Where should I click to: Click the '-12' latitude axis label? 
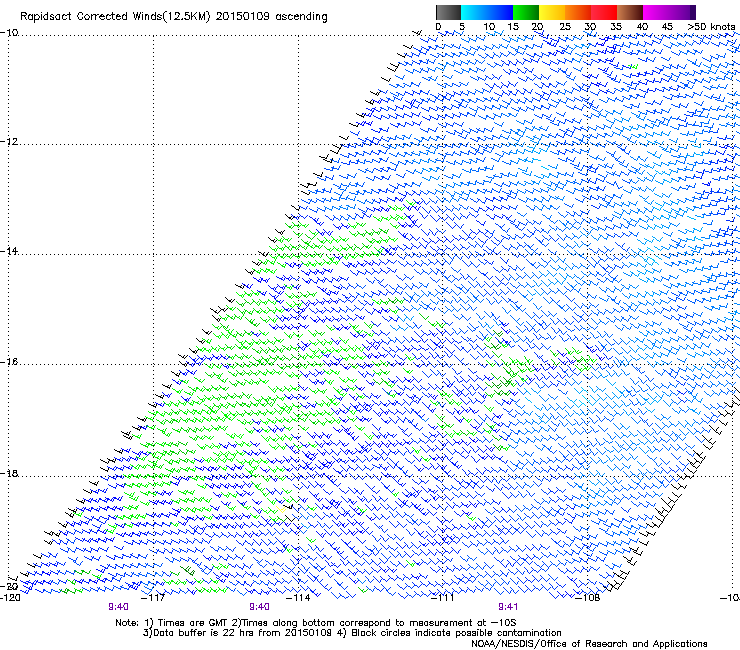point(9,142)
